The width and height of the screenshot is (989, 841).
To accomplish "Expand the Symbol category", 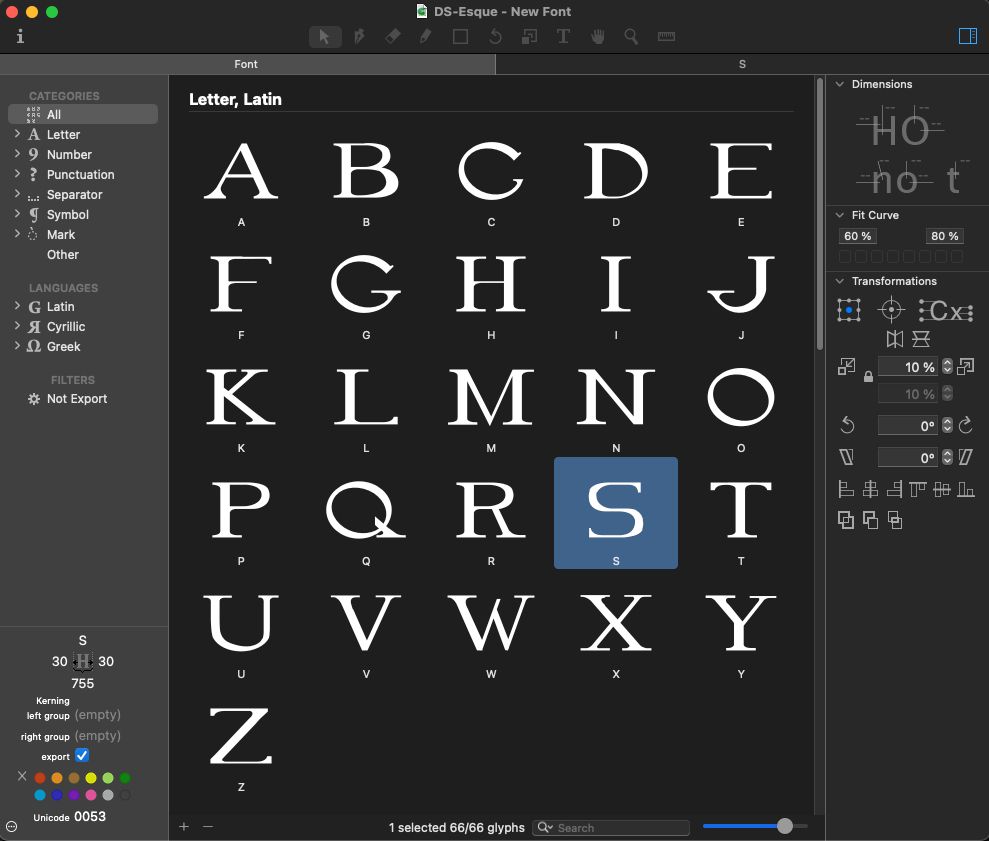I will [18, 214].
